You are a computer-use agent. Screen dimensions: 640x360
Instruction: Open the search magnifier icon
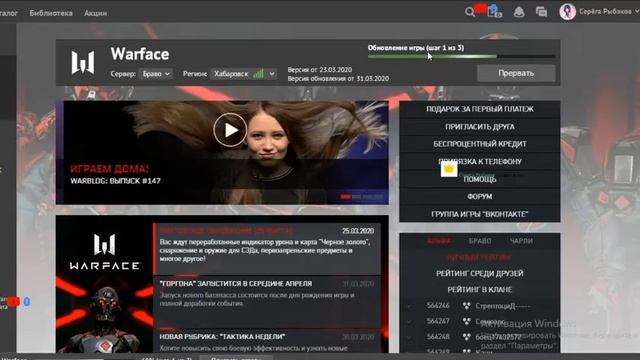pyautogui.click(x=470, y=12)
